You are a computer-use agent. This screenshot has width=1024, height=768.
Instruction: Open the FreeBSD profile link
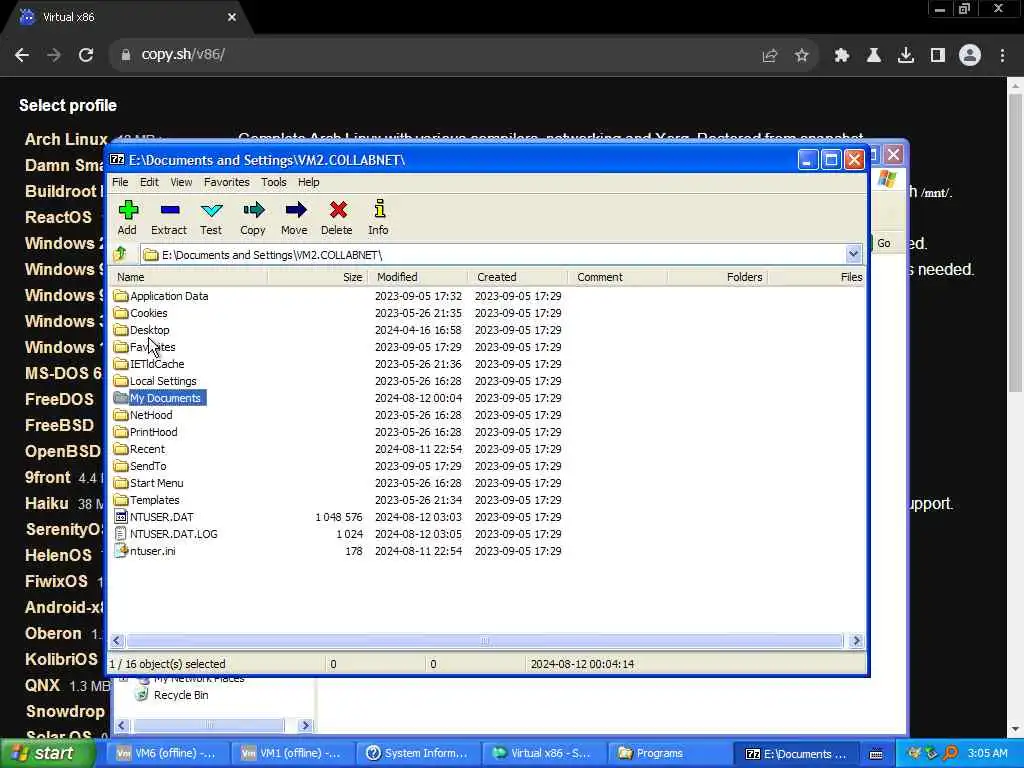pyautogui.click(x=59, y=425)
